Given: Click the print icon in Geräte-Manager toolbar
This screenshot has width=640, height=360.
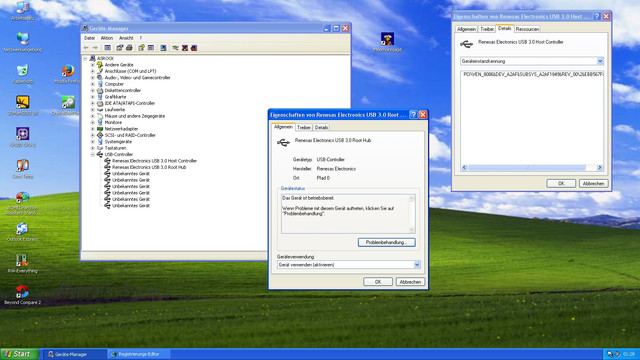Looking at the screenshot, I should pyautogui.click(x=129, y=48).
